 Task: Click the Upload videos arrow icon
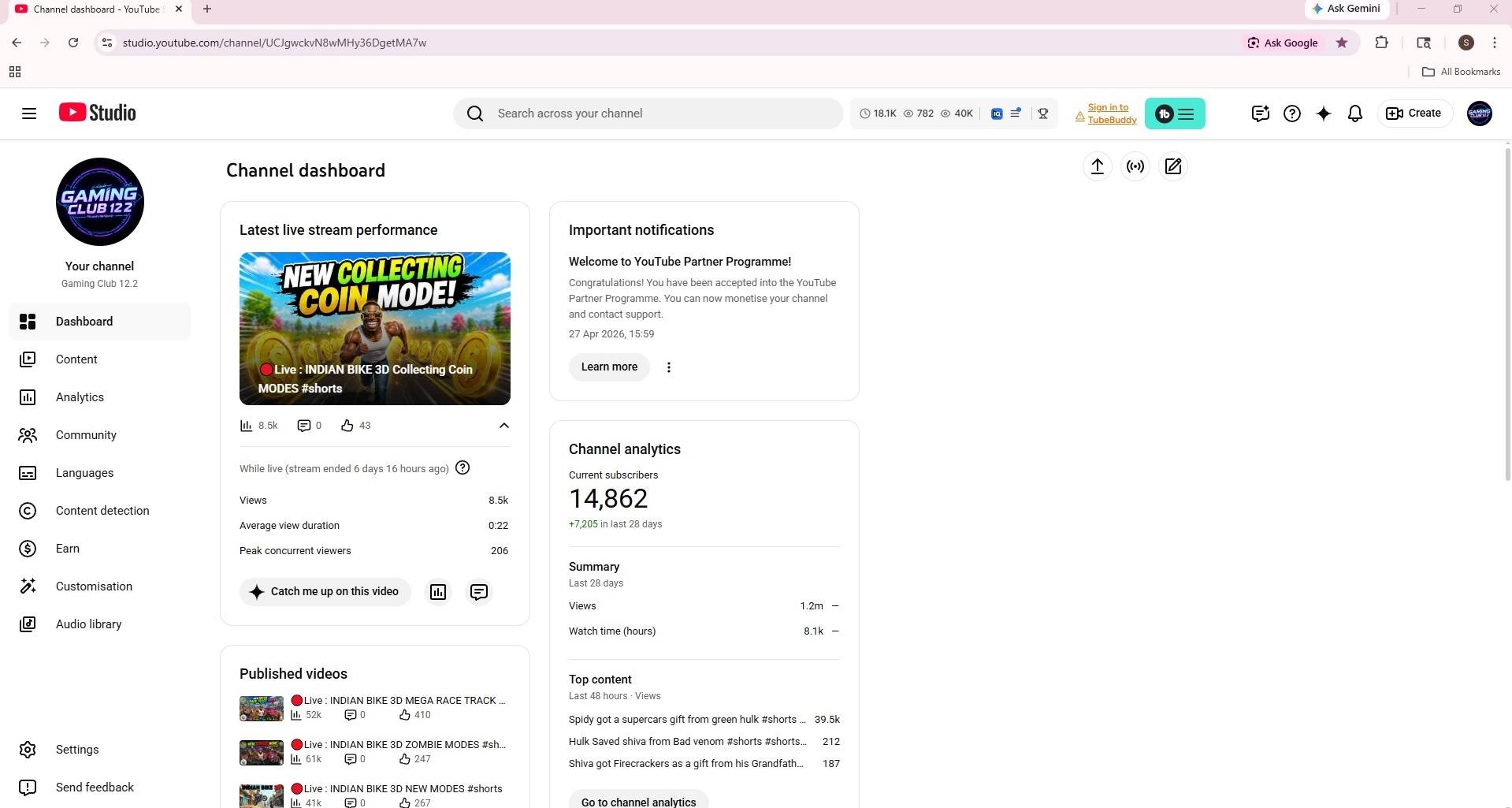click(x=1097, y=166)
